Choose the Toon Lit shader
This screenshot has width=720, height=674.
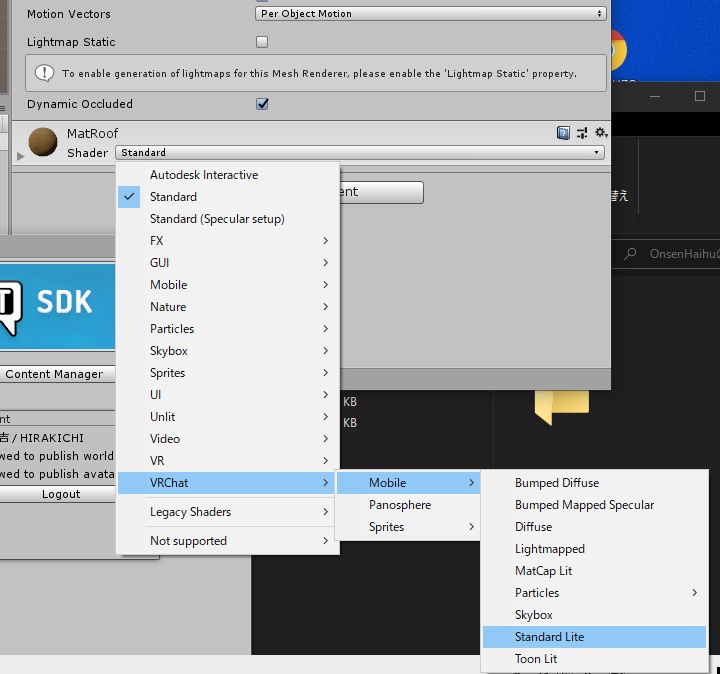[x=594, y=659]
